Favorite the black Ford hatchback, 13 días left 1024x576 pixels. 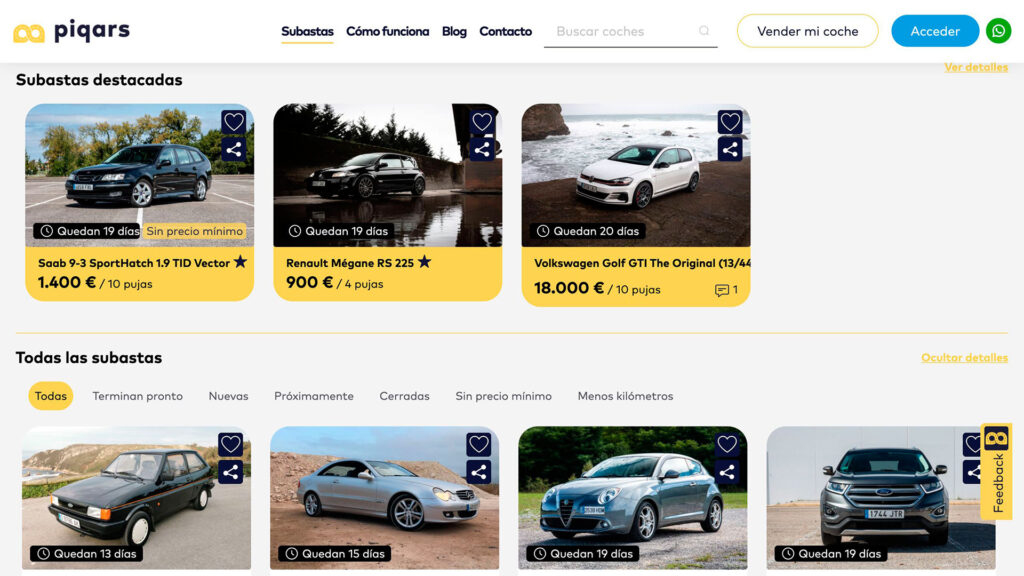tap(231, 444)
